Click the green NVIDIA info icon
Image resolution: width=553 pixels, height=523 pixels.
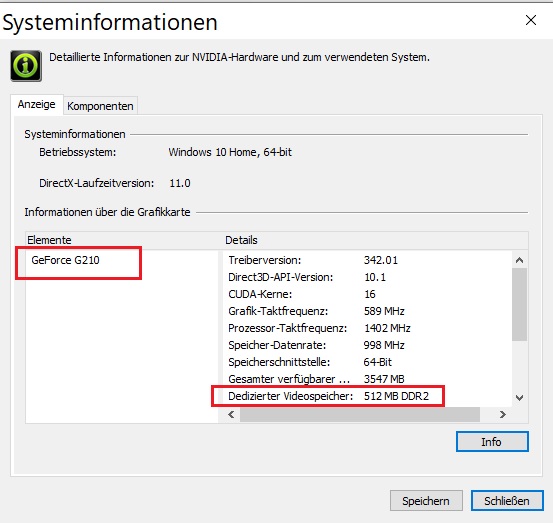[x=26, y=66]
